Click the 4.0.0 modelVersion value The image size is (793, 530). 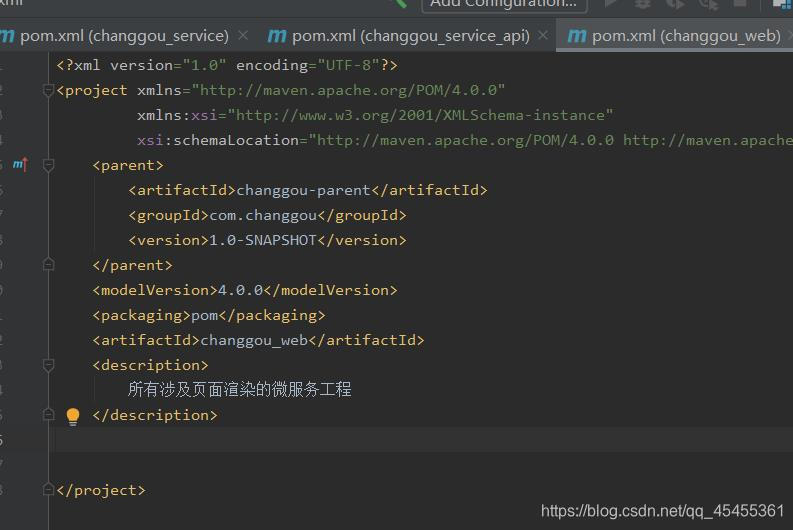point(241,290)
